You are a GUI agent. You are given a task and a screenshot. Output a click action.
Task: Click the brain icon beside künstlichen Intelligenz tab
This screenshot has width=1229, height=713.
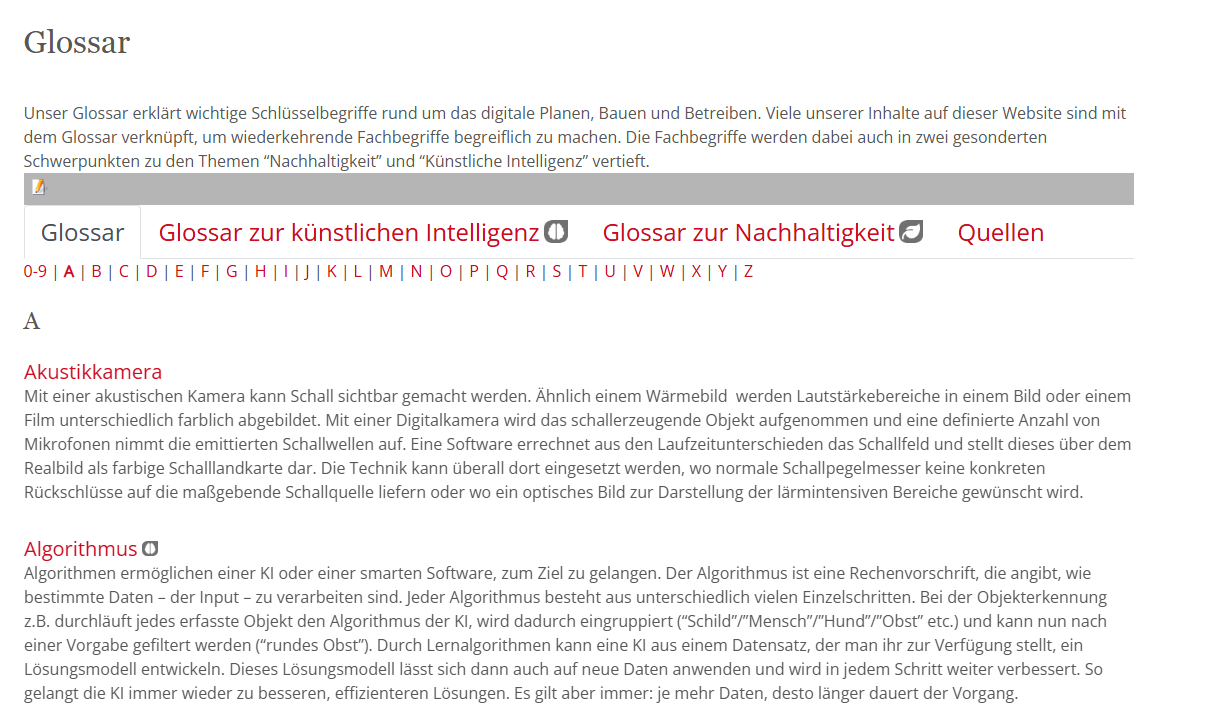coord(556,232)
